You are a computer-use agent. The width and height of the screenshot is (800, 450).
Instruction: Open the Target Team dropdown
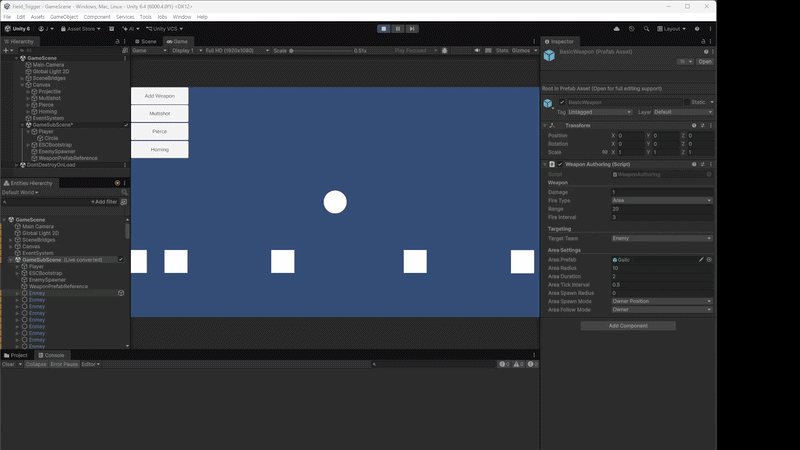coord(662,238)
